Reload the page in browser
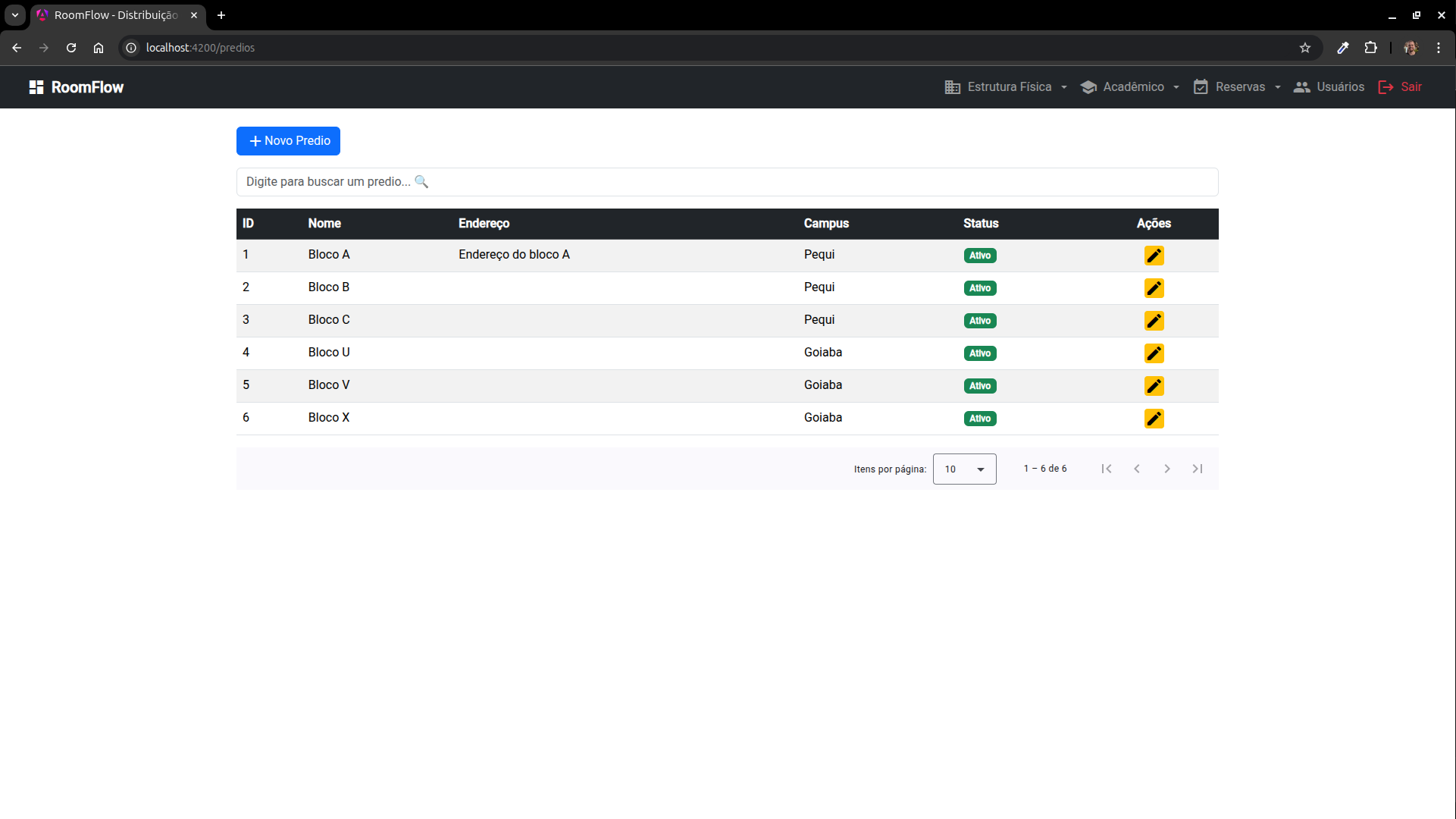 [x=71, y=48]
